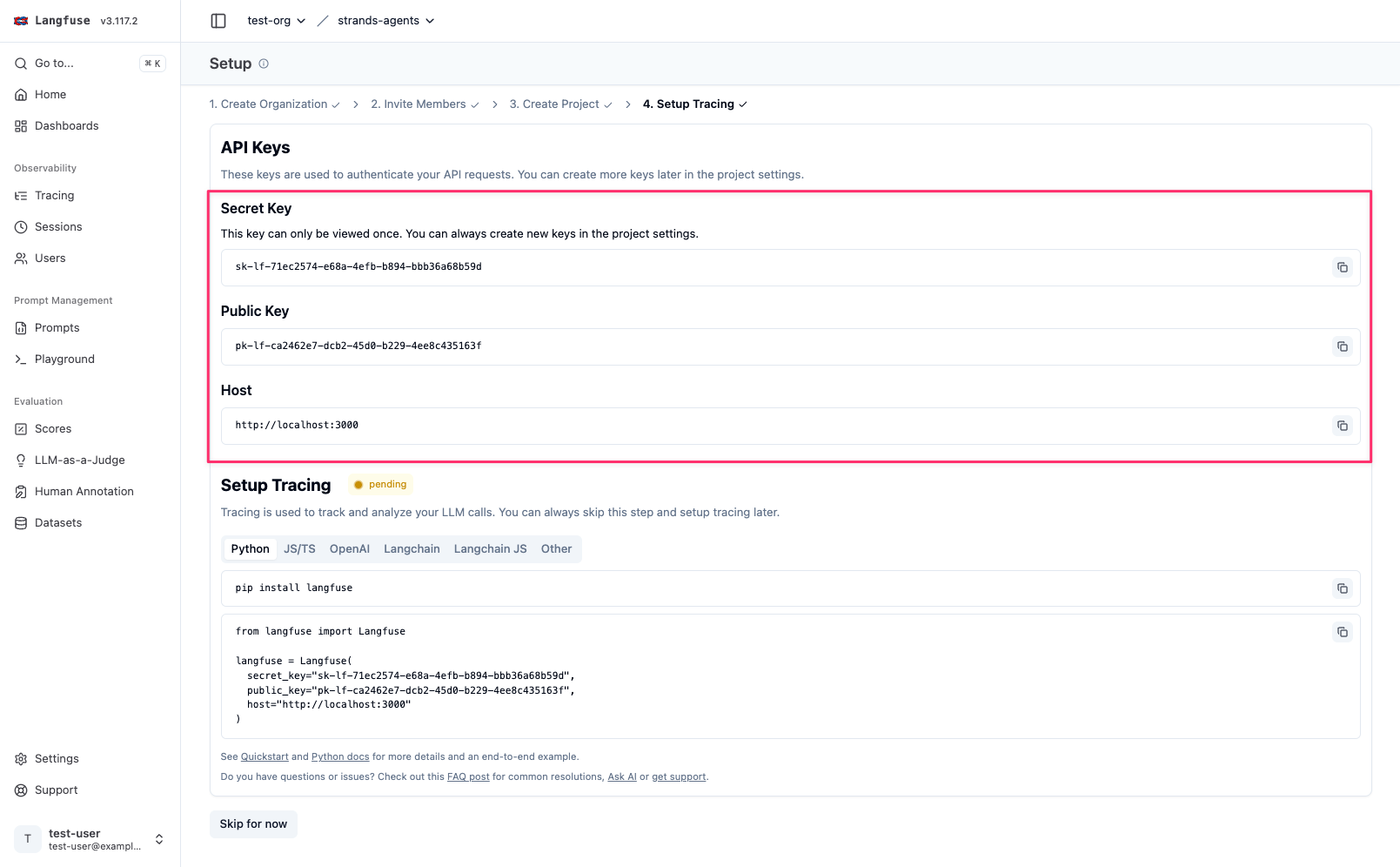Switch to the OpenAI tab
The height and width of the screenshot is (867, 1400).
coord(349,549)
